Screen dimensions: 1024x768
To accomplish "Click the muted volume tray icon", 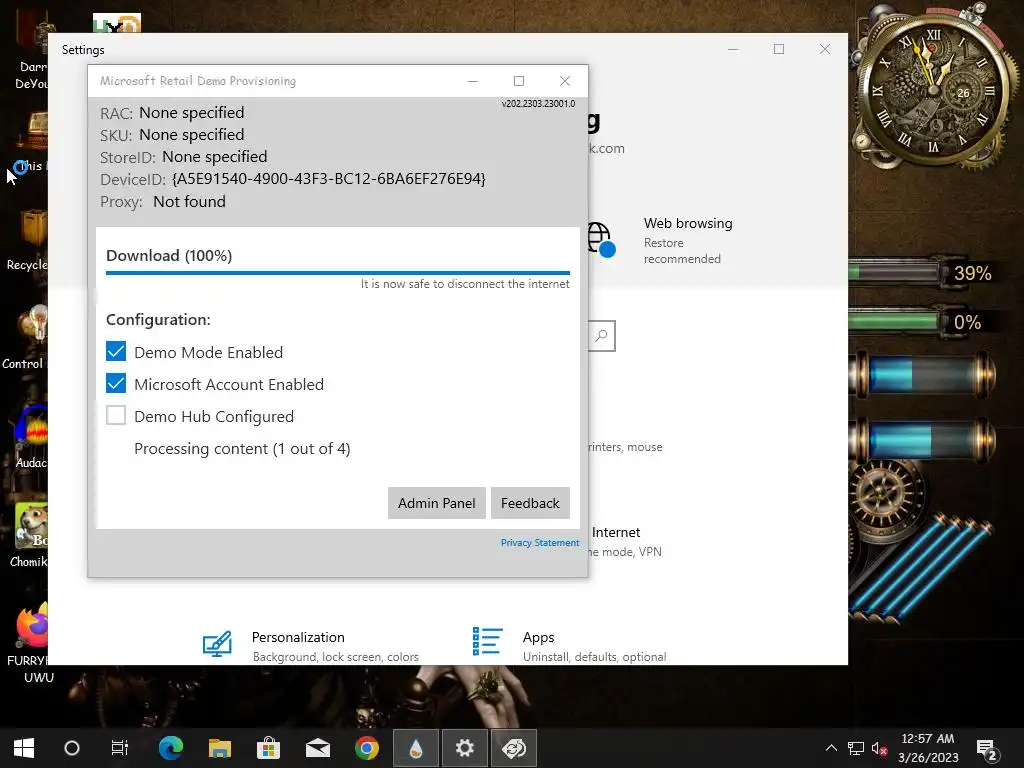I will pyautogui.click(x=879, y=748).
